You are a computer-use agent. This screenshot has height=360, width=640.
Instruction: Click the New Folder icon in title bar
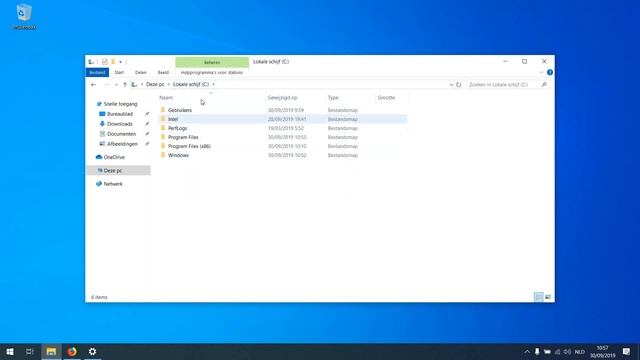[113, 62]
